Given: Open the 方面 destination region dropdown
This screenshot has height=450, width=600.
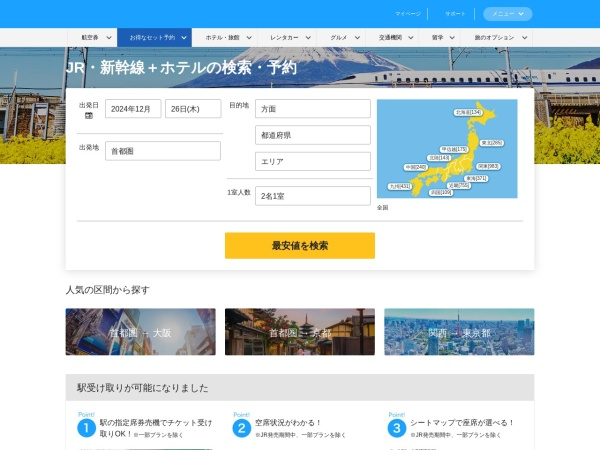Looking at the screenshot, I should [x=313, y=109].
